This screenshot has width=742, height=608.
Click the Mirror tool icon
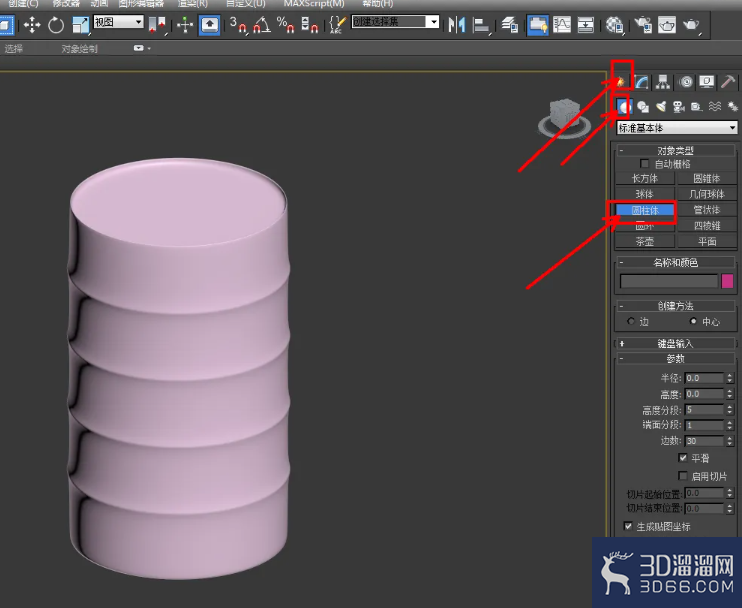click(457, 25)
